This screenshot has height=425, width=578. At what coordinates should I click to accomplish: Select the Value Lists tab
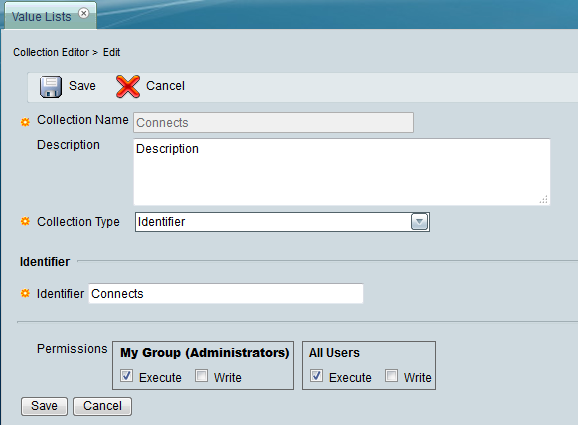(41, 17)
